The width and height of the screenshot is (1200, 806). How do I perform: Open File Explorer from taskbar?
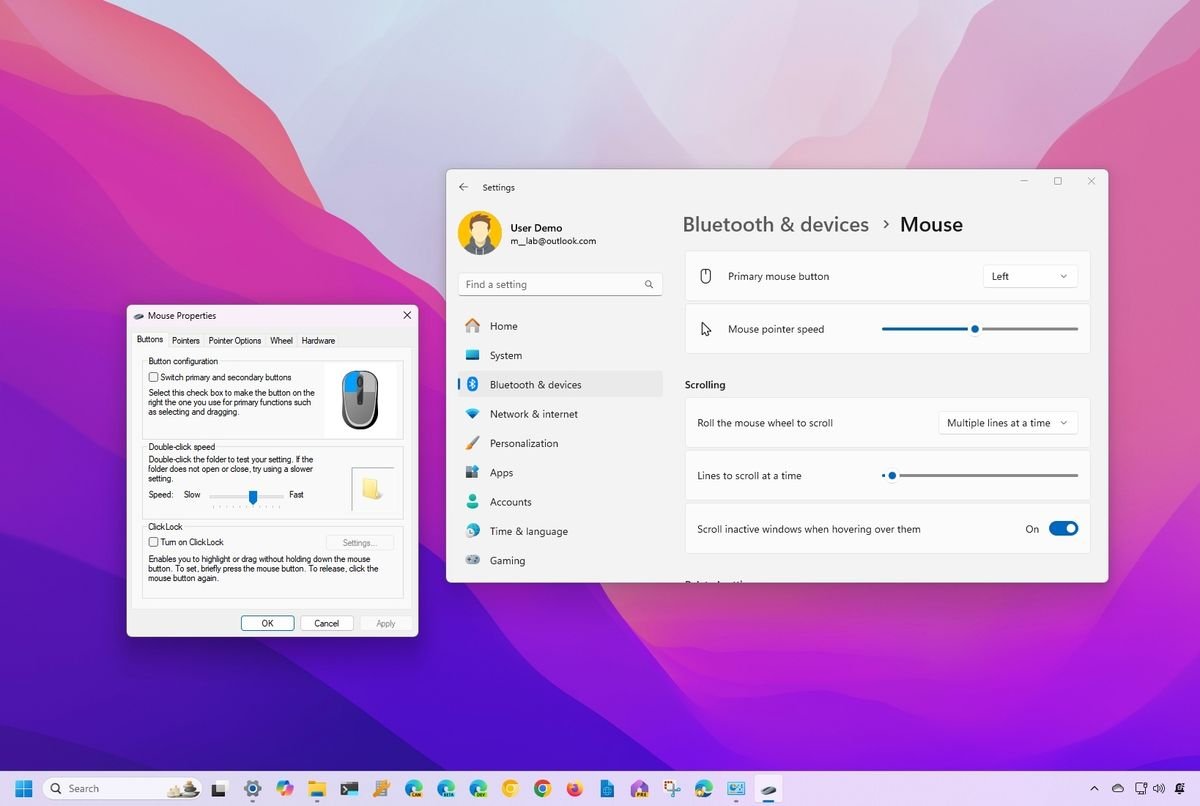pyautogui.click(x=317, y=788)
